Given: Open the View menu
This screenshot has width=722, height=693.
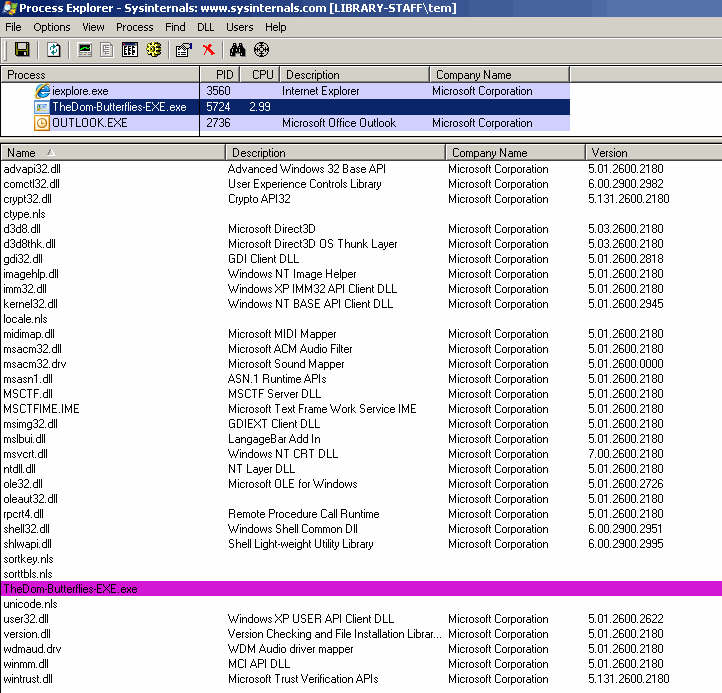Looking at the screenshot, I should pos(93,27).
